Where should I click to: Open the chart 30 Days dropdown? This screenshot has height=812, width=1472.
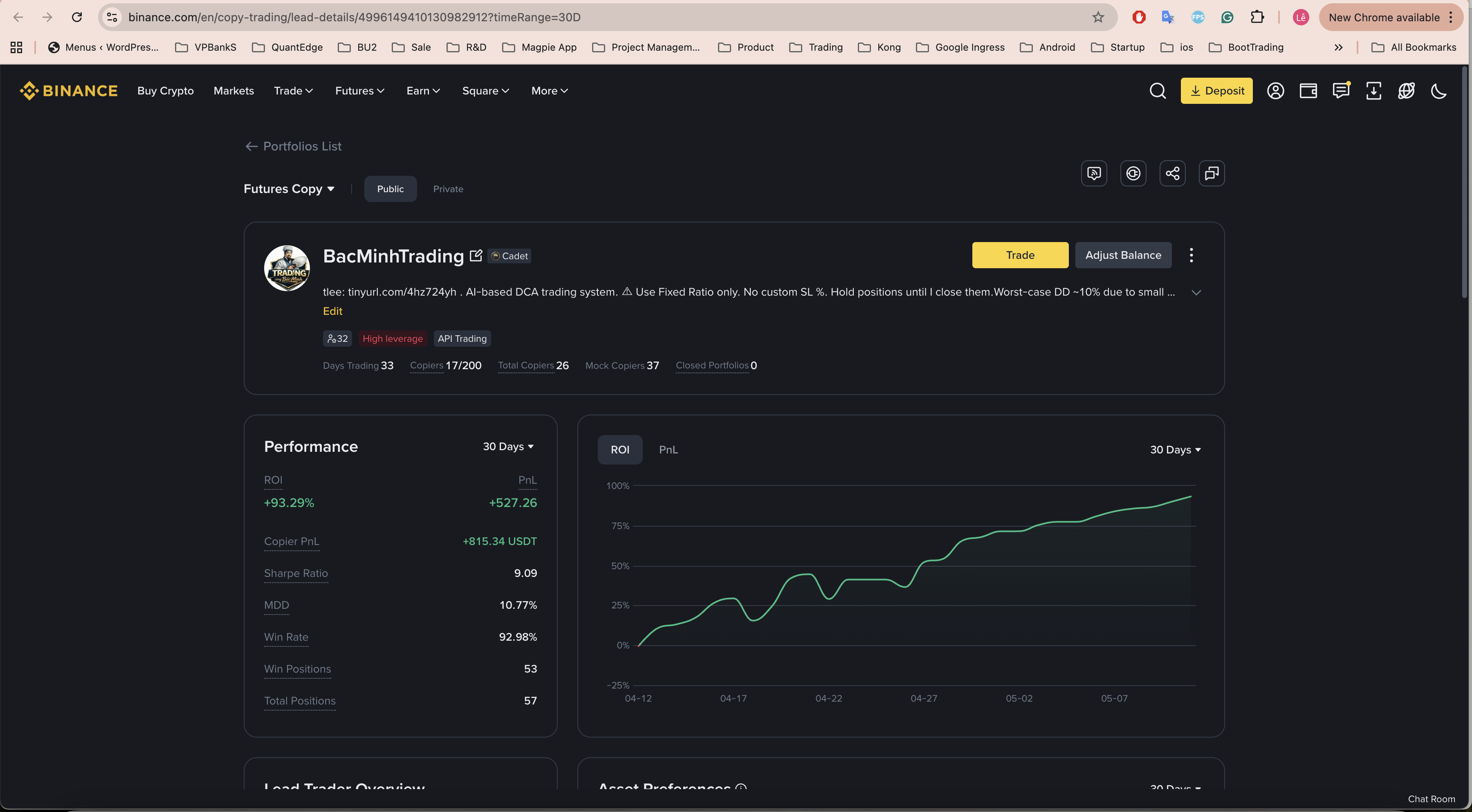click(1175, 450)
